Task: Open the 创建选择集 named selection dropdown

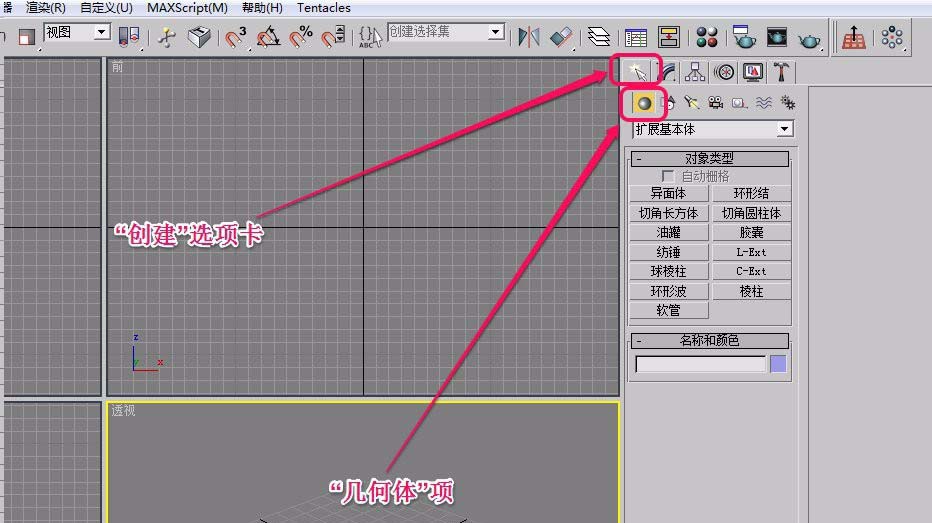Action: click(446, 32)
